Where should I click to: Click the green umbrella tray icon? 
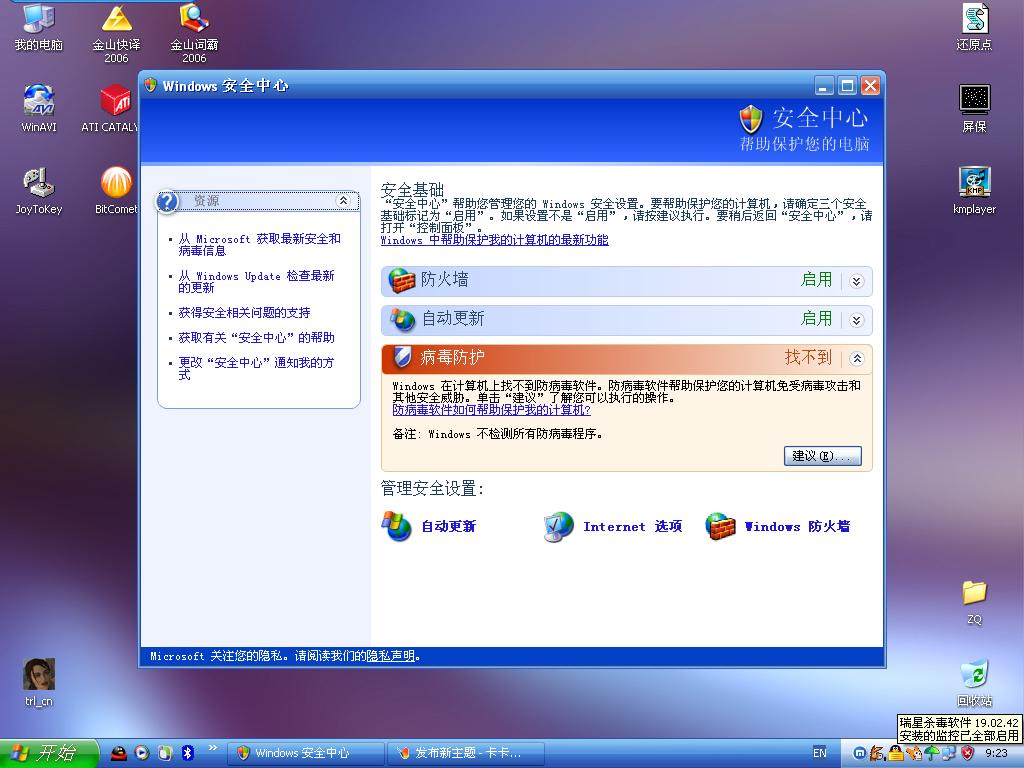click(x=932, y=753)
